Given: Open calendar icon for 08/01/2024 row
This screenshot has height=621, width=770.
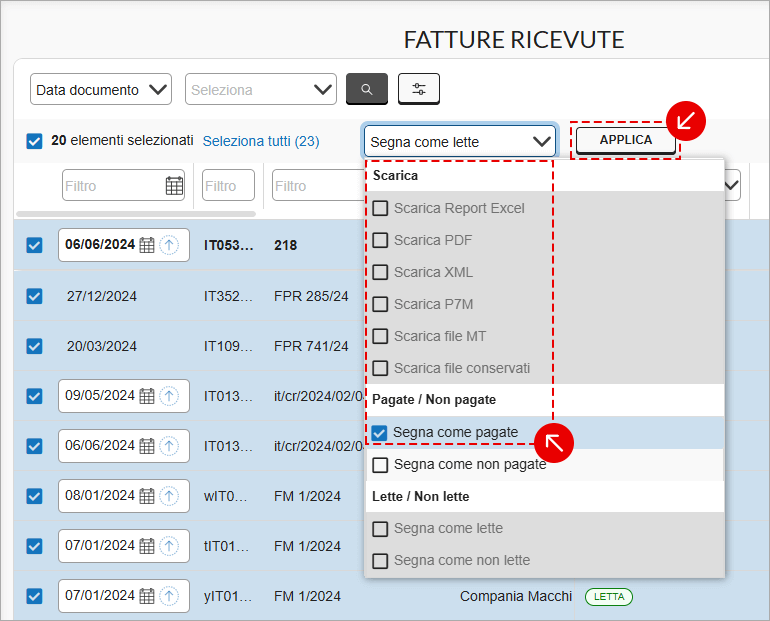Looking at the screenshot, I should pos(147,496).
